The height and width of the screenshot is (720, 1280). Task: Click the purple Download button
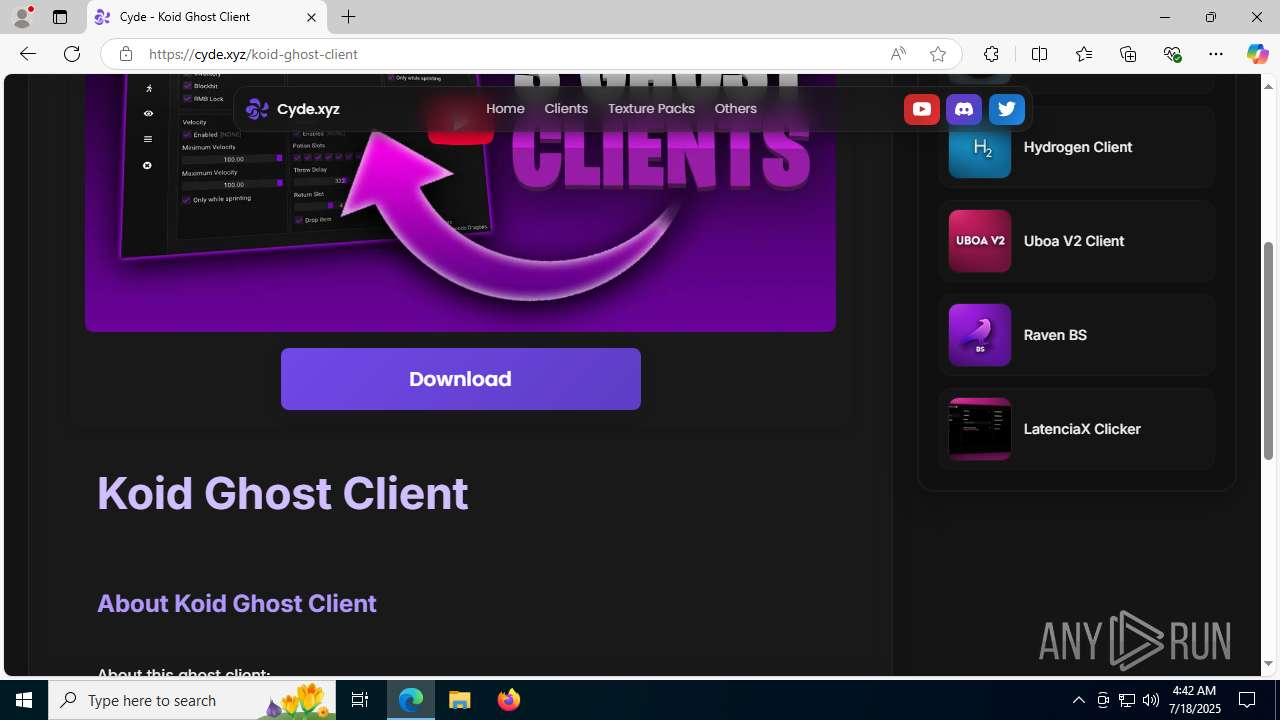460,379
